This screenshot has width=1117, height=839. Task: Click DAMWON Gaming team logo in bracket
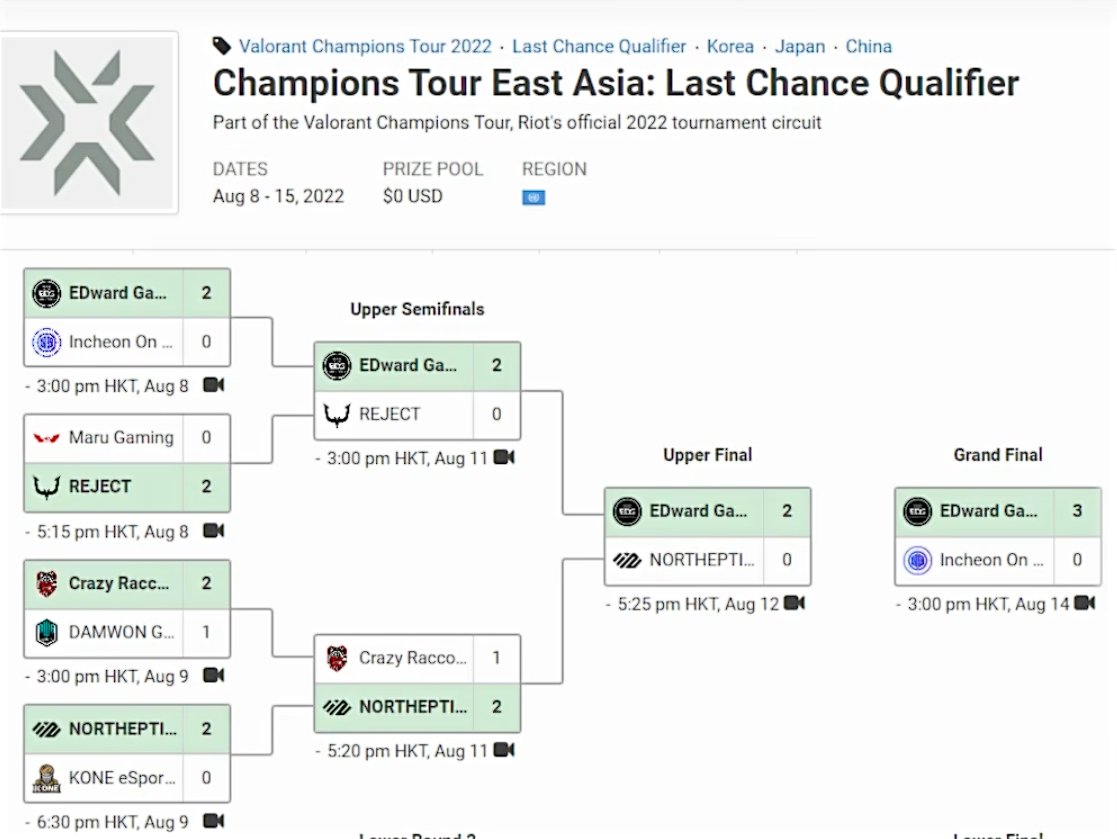(x=47, y=632)
